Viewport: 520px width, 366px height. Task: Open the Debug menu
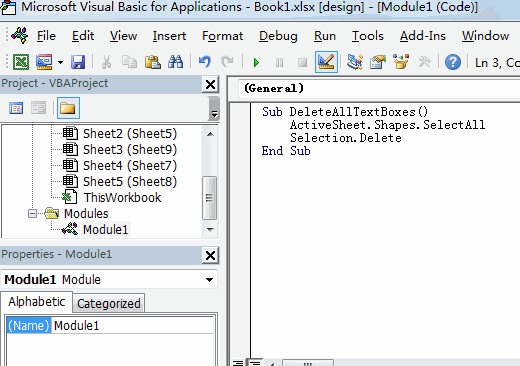click(278, 36)
